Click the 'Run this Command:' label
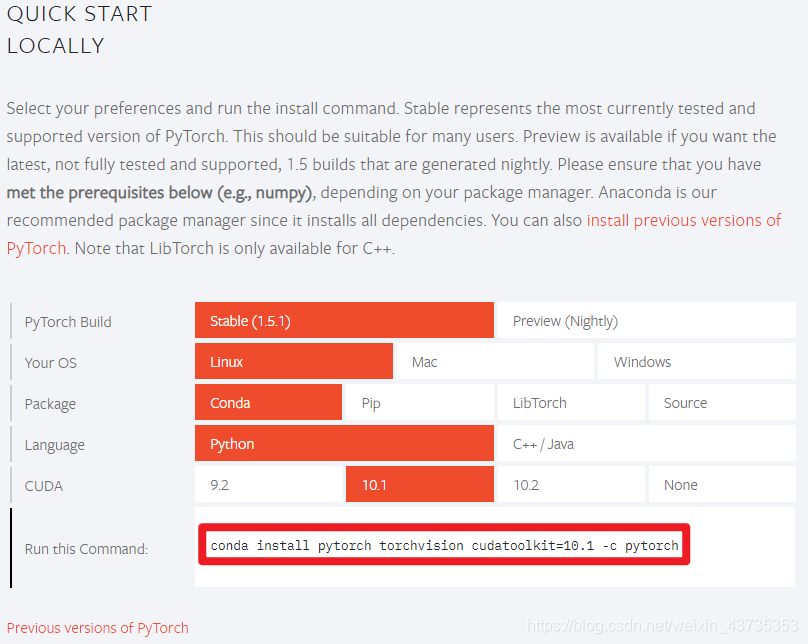The image size is (808, 644). pyautogui.click(x=86, y=549)
